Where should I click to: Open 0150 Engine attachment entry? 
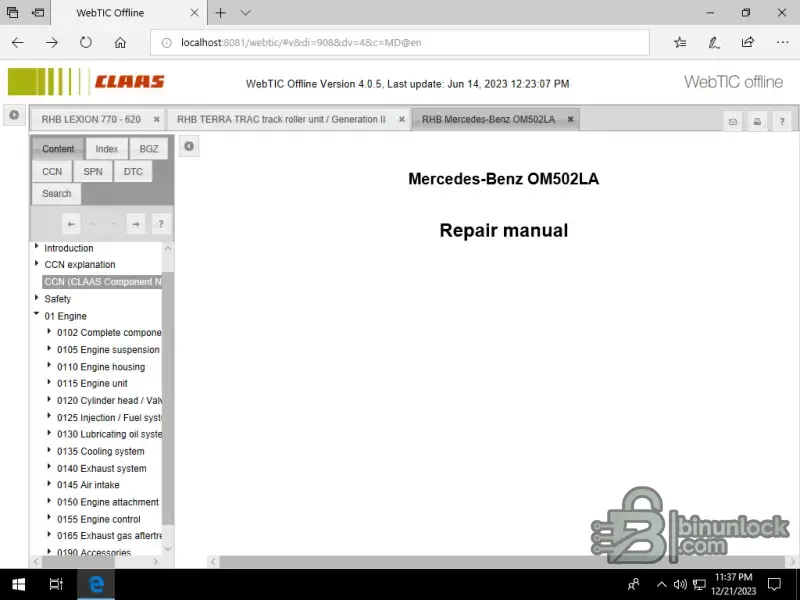tap(108, 502)
